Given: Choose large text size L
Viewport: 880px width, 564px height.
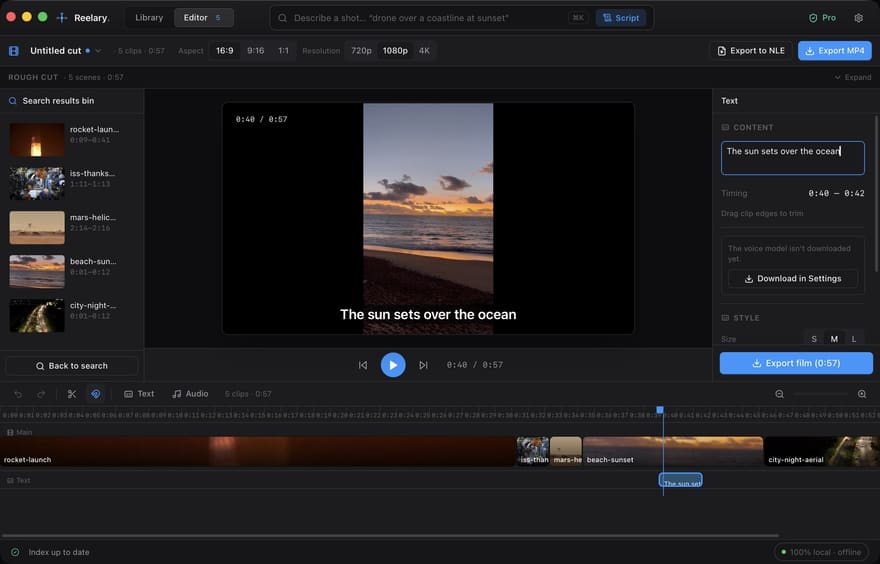Looking at the screenshot, I should (x=854, y=339).
